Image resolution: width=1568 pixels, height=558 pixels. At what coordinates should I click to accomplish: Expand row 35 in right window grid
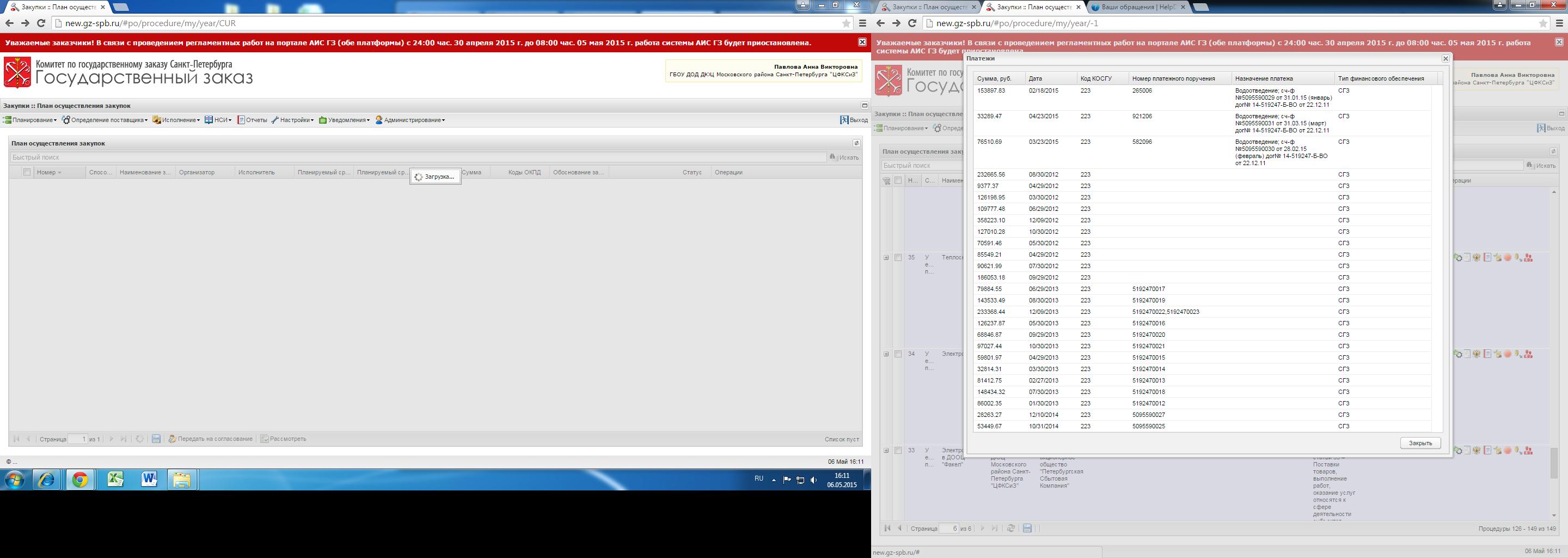pyautogui.click(x=886, y=258)
